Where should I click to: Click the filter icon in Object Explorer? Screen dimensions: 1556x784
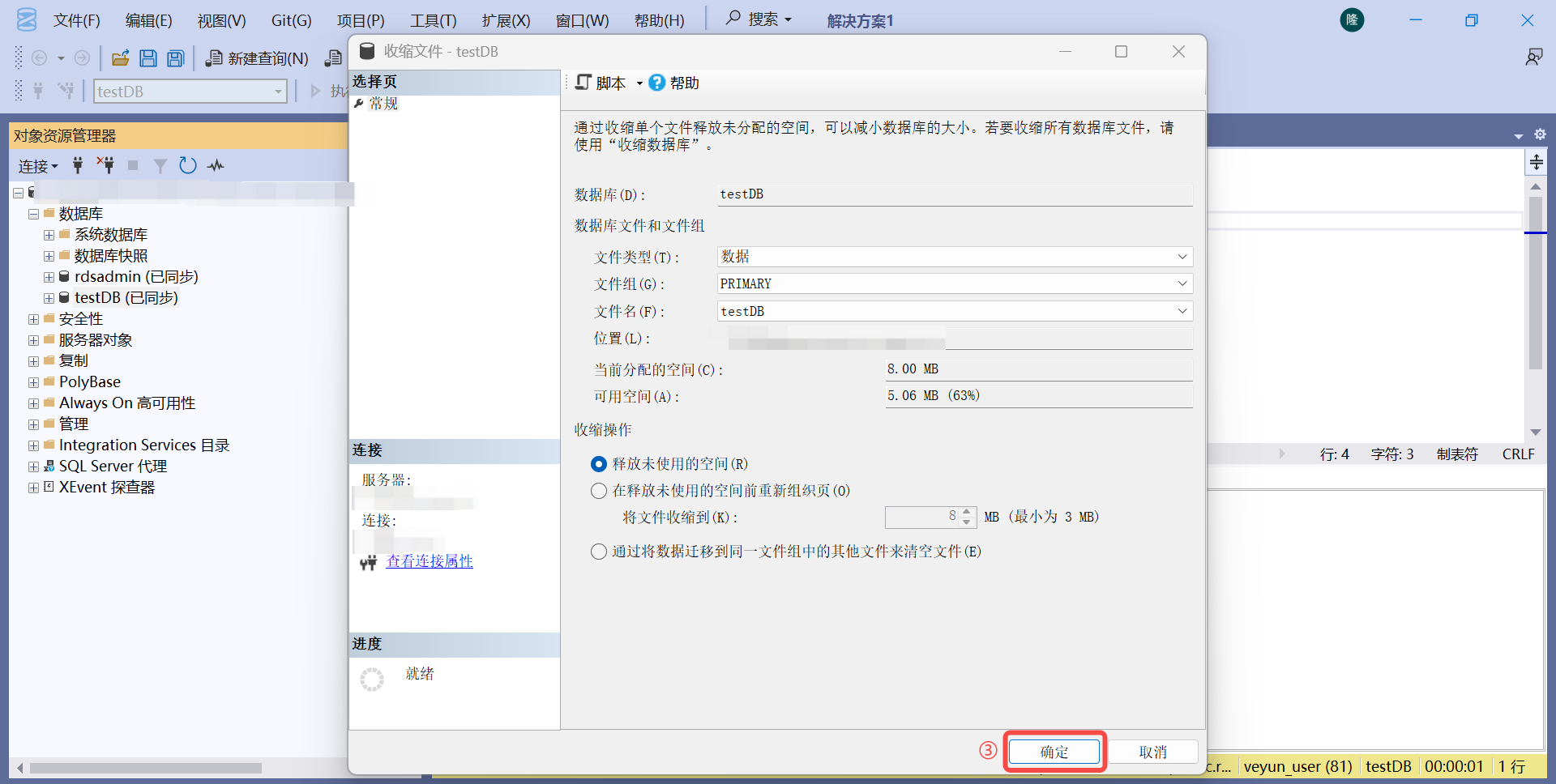click(160, 166)
